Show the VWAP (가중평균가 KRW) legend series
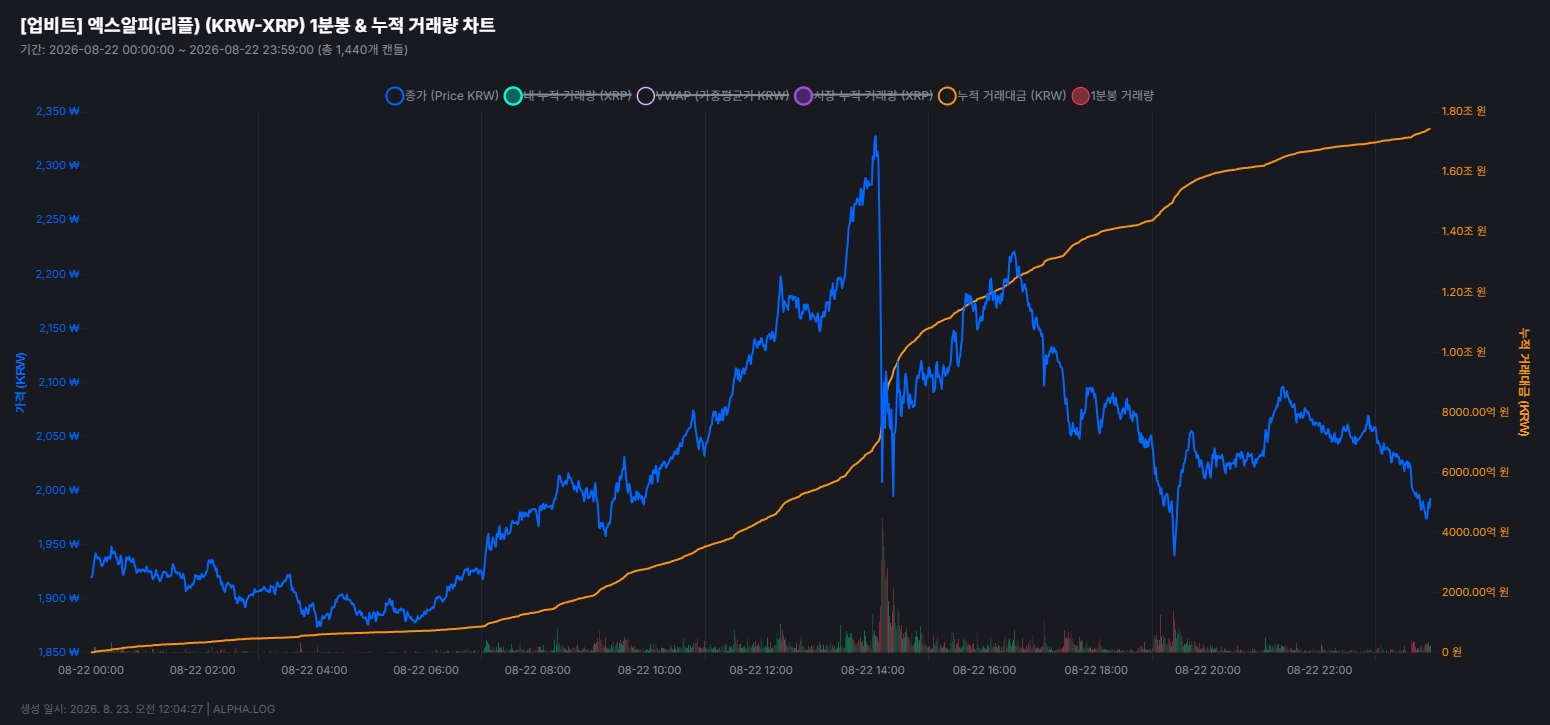1550x725 pixels. 713,96
